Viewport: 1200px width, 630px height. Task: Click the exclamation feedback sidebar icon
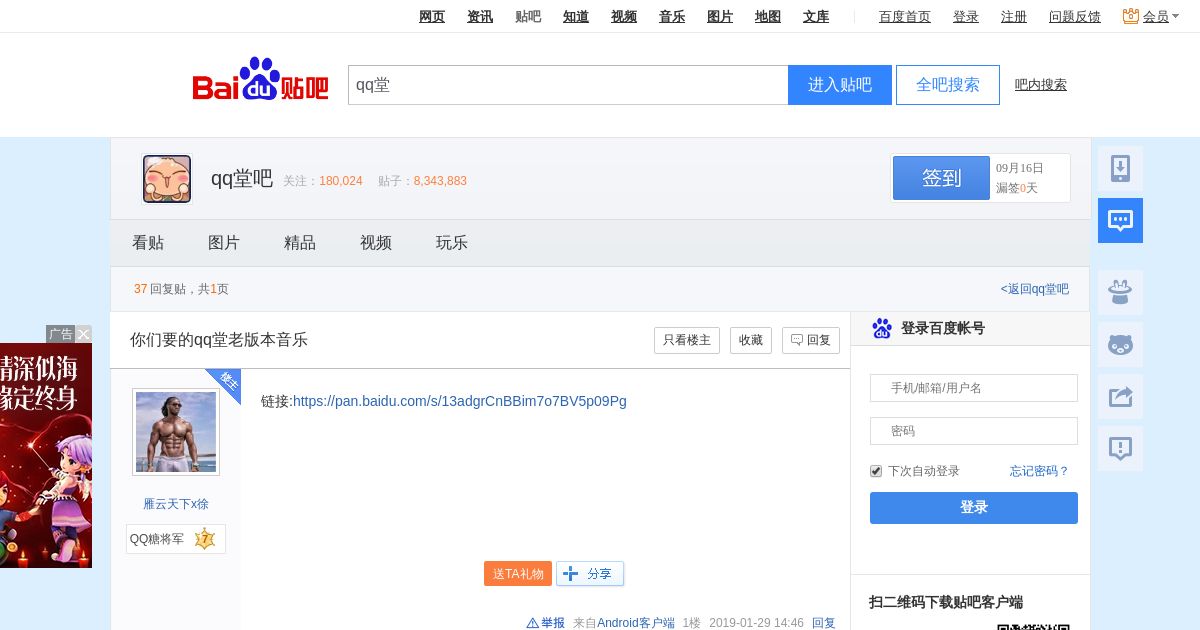click(1120, 448)
